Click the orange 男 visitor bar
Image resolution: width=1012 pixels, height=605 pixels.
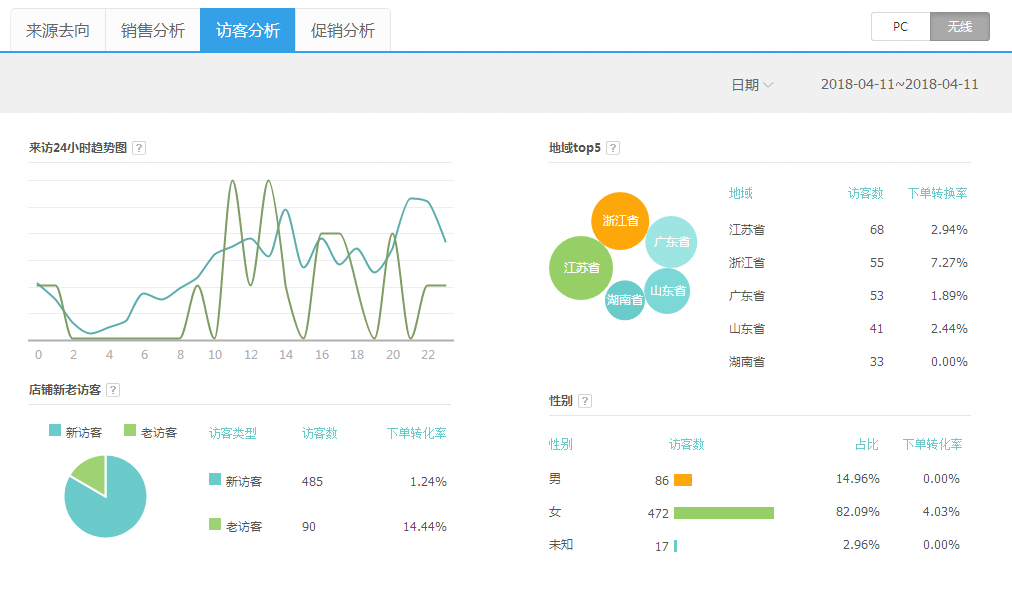pos(683,480)
